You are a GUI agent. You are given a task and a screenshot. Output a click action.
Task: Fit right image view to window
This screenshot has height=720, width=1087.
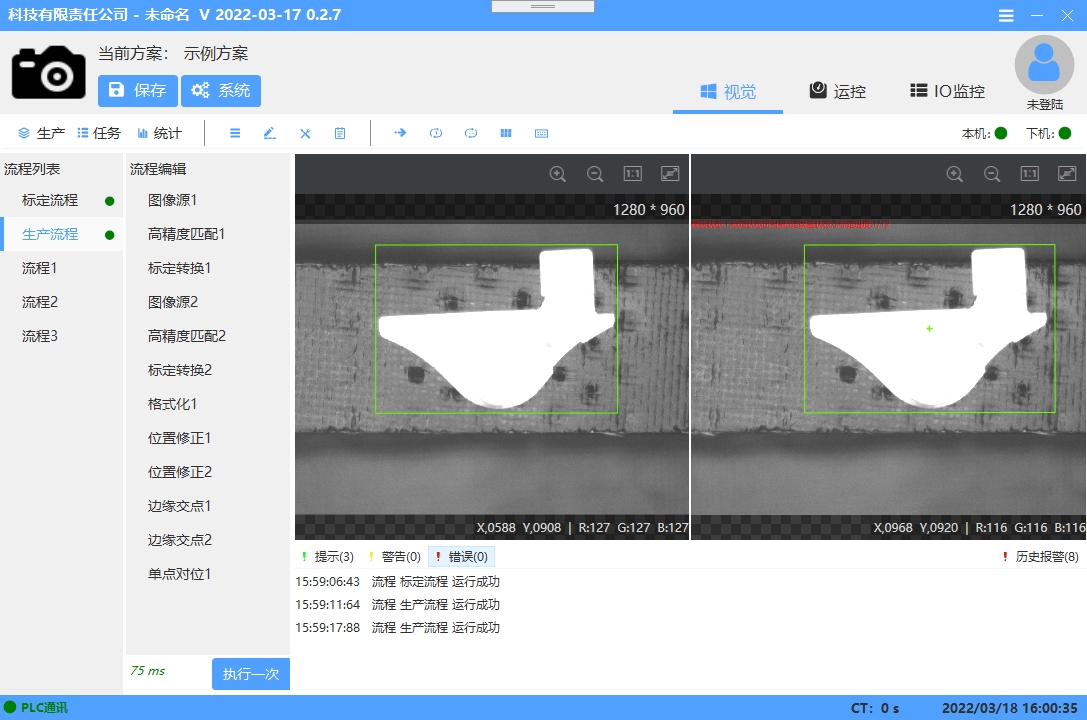1067,173
